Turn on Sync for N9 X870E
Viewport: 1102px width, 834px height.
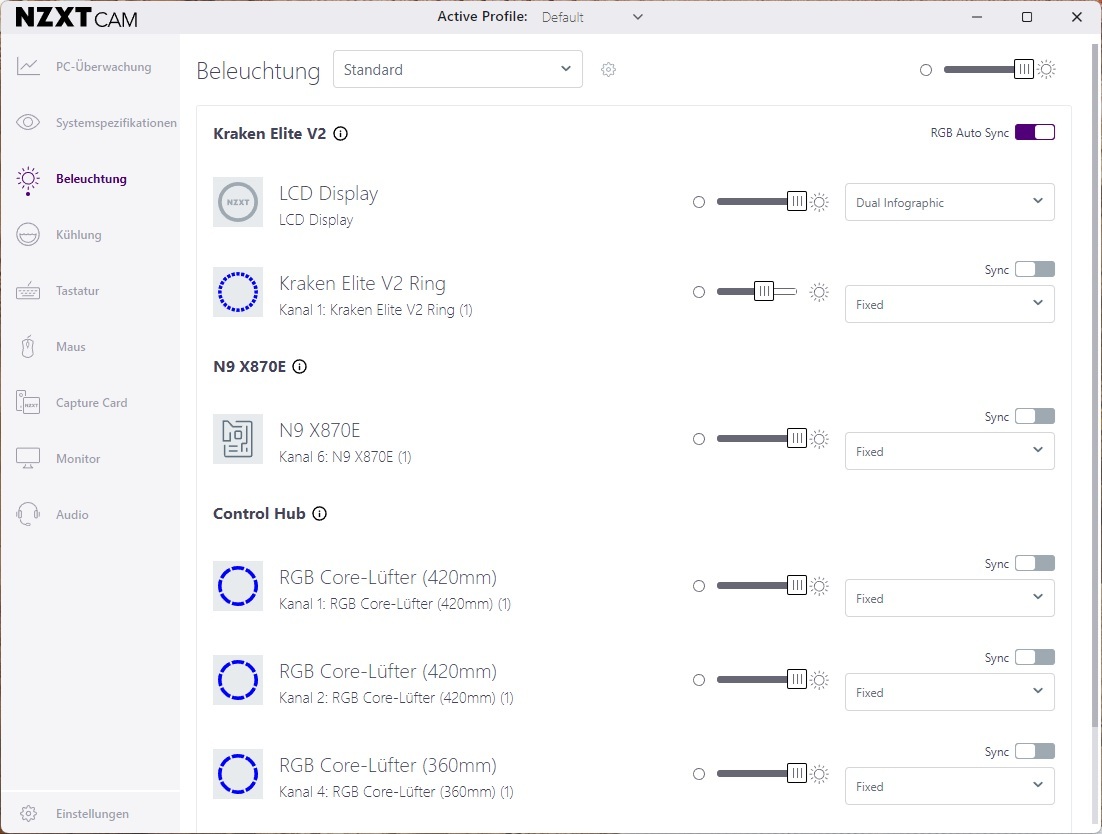coord(1035,416)
